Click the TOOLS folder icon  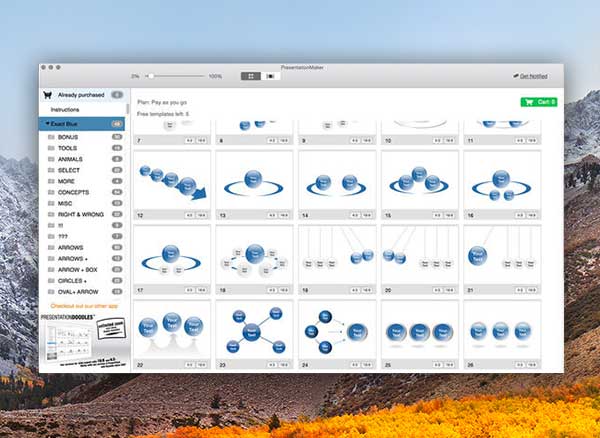[51, 148]
